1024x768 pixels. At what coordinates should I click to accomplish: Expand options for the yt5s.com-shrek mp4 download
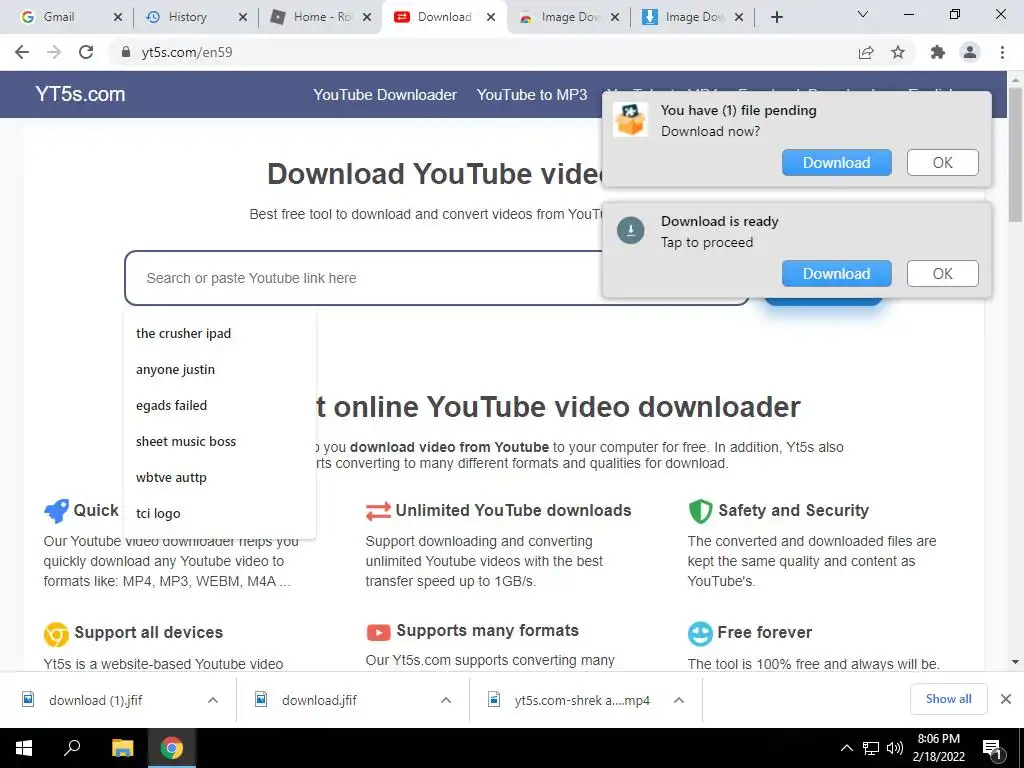679,700
